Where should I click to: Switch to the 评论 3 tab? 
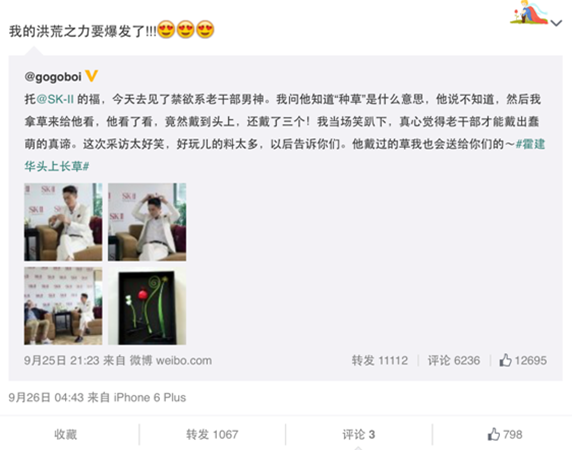[x=359, y=434]
